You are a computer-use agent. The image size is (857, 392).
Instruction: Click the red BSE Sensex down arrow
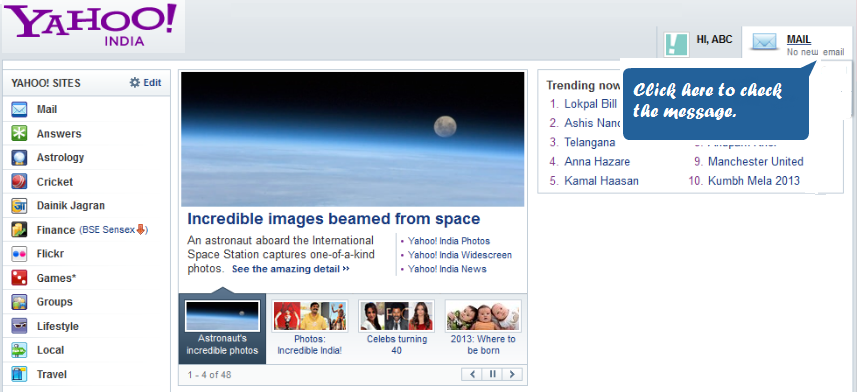(140, 230)
